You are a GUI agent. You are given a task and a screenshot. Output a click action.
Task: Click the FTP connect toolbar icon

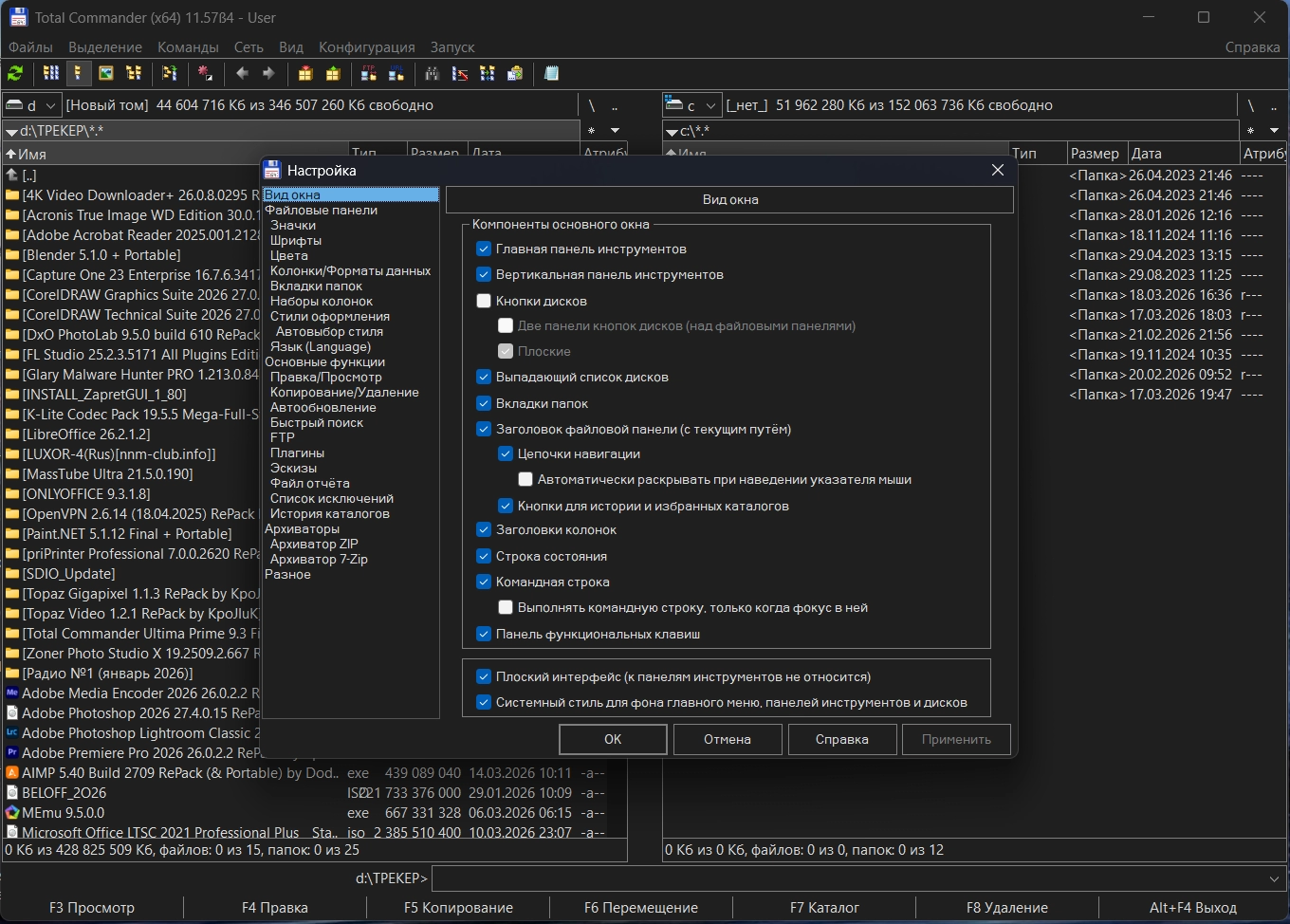point(369,73)
